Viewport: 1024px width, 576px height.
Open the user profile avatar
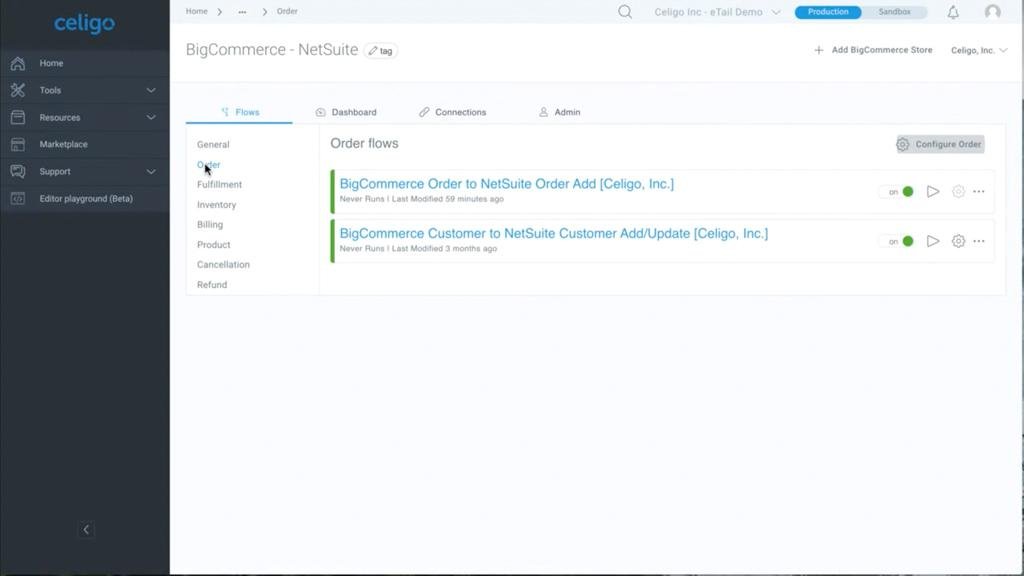993,12
